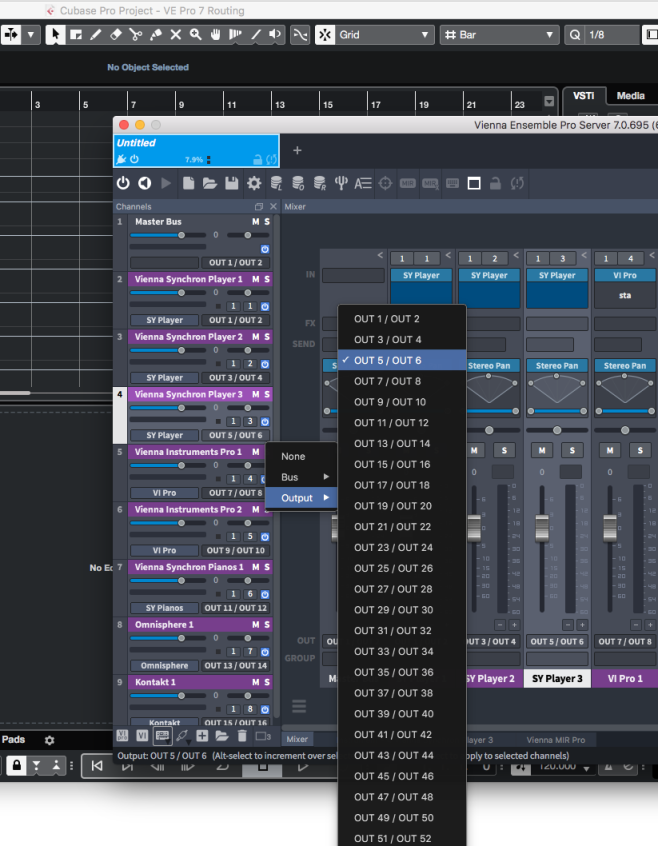Click VI Pro plugin button on Vienna Instruments Pro 2
The height and width of the screenshot is (846, 658).
[x=164, y=550]
